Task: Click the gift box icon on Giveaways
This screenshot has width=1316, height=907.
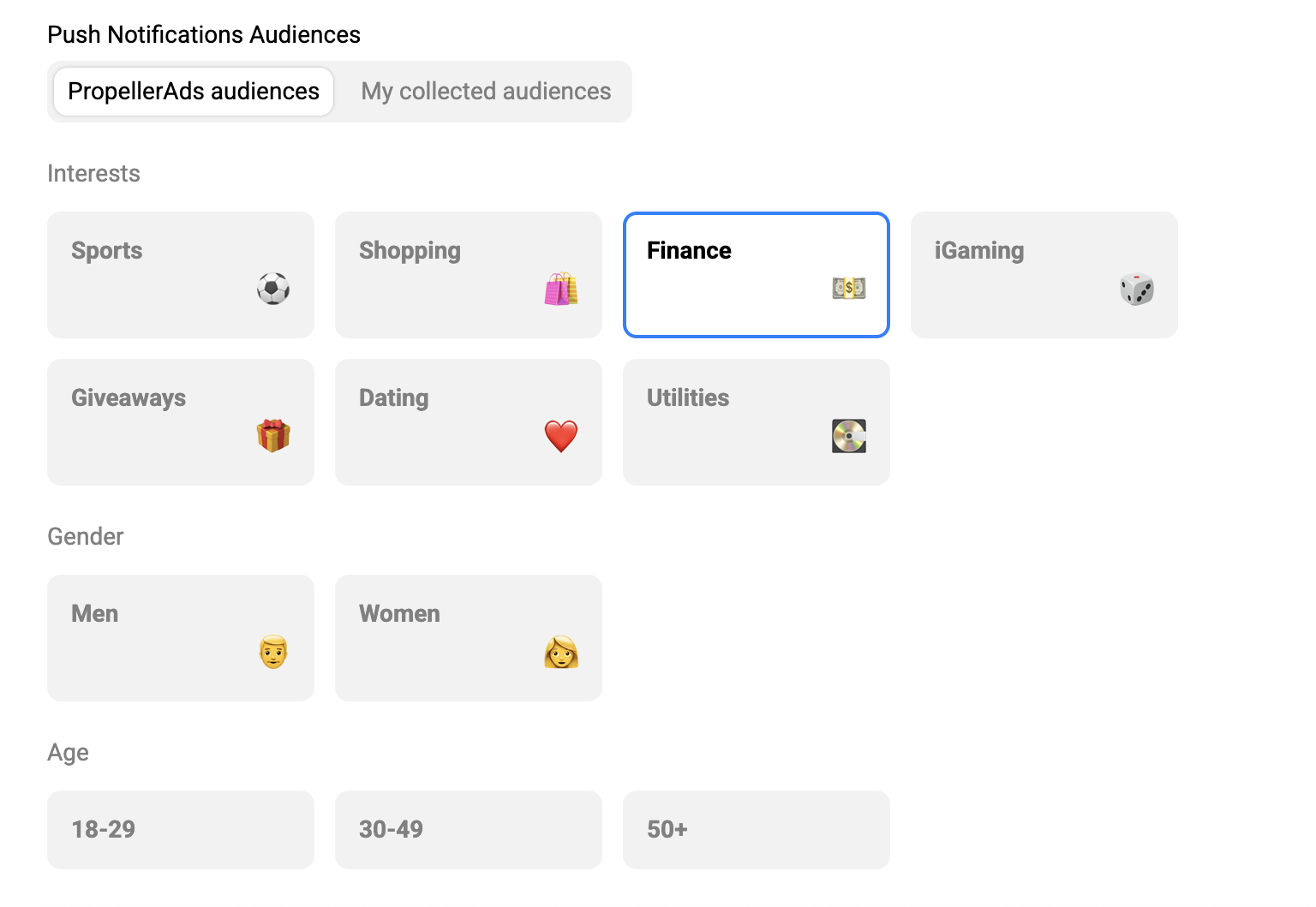Action: tap(273, 436)
